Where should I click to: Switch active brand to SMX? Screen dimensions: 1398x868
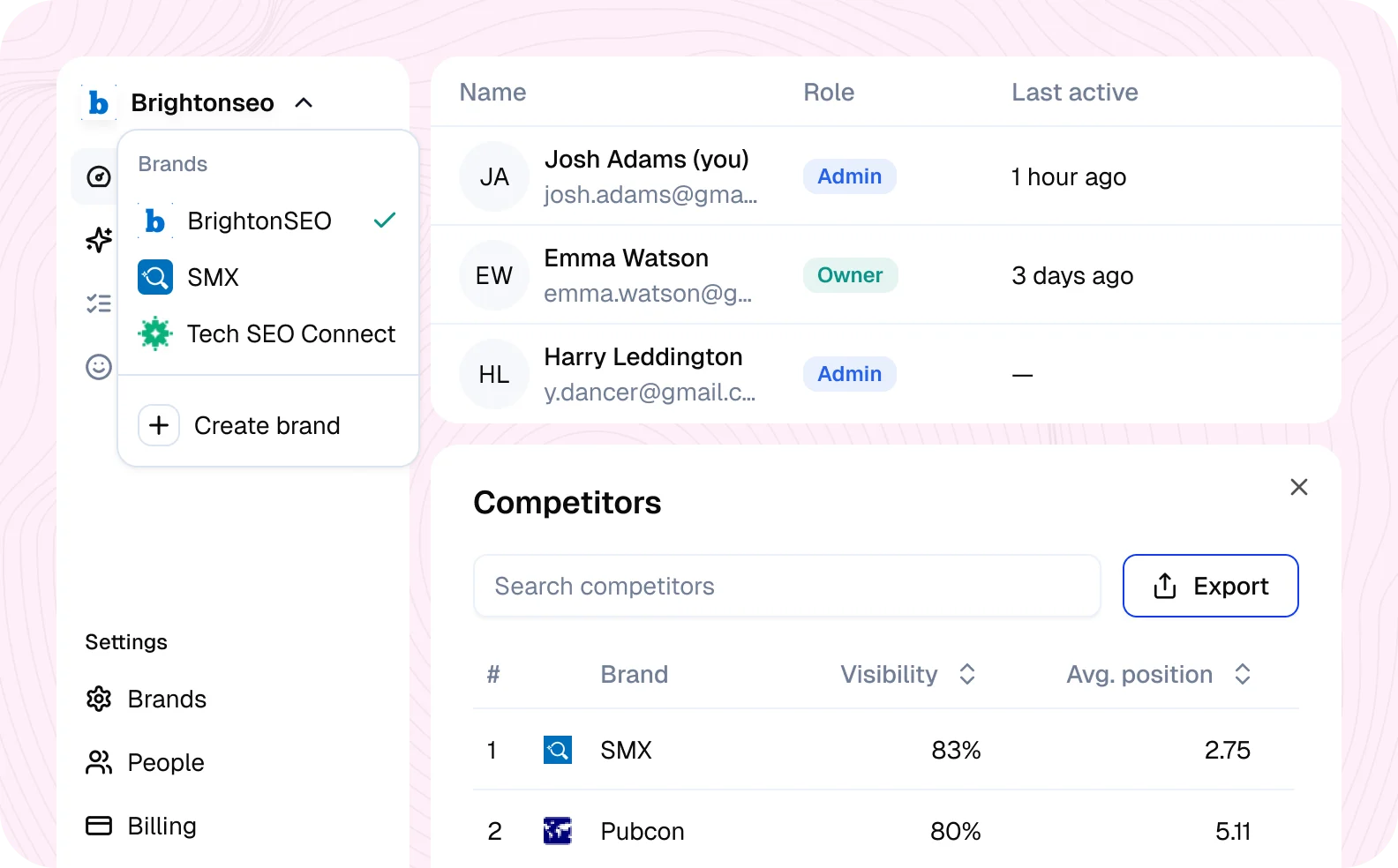pyautogui.click(x=212, y=277)
